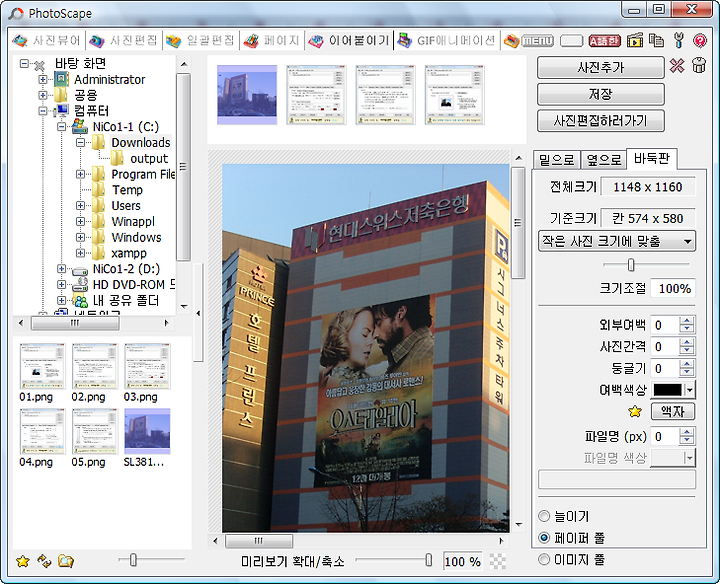Open the 작은 사진 크기에 맞춤 dropdown

pyautogui.click(x=617, y=241)
